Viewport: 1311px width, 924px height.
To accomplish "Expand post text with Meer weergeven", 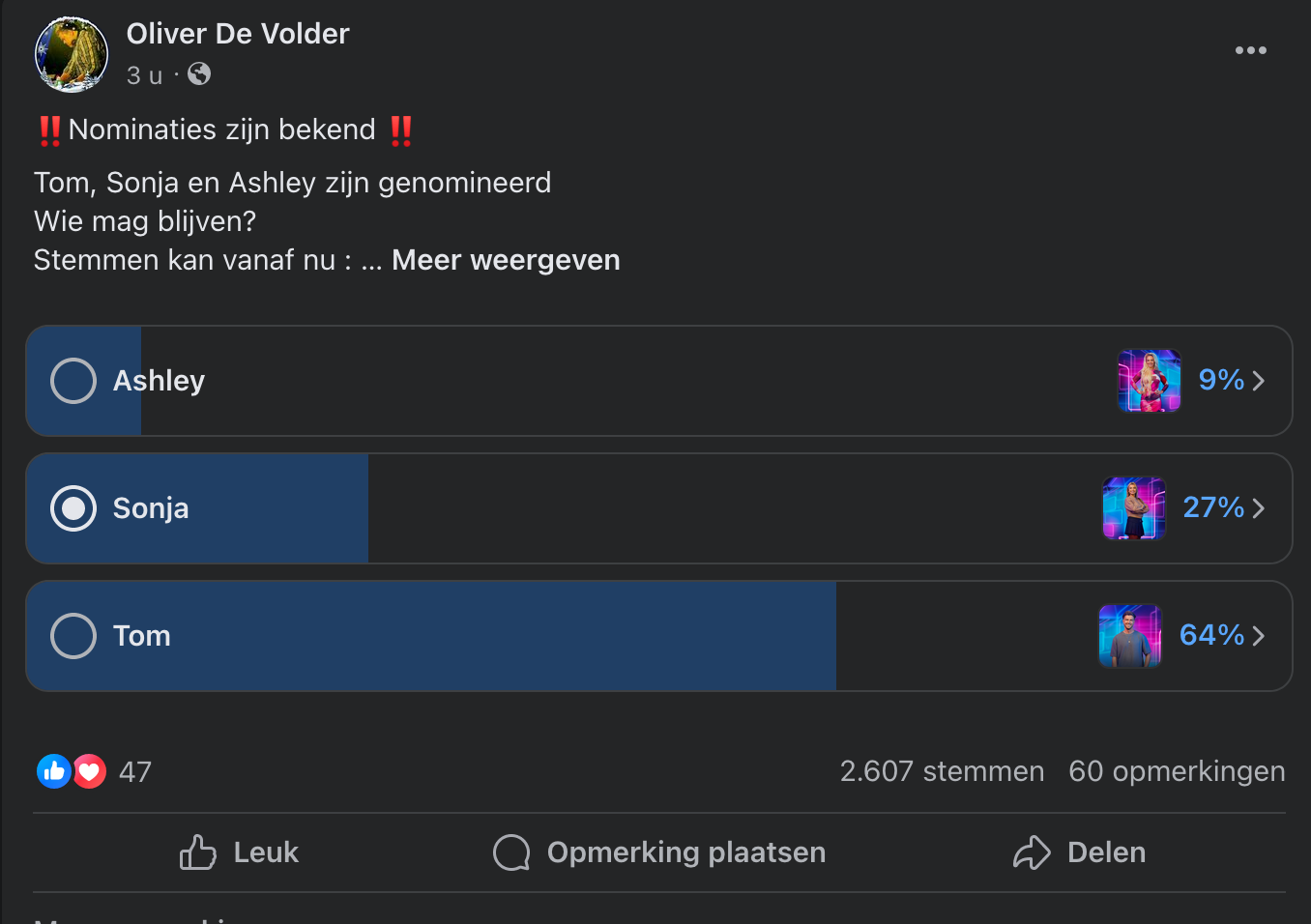I will 506,260.
